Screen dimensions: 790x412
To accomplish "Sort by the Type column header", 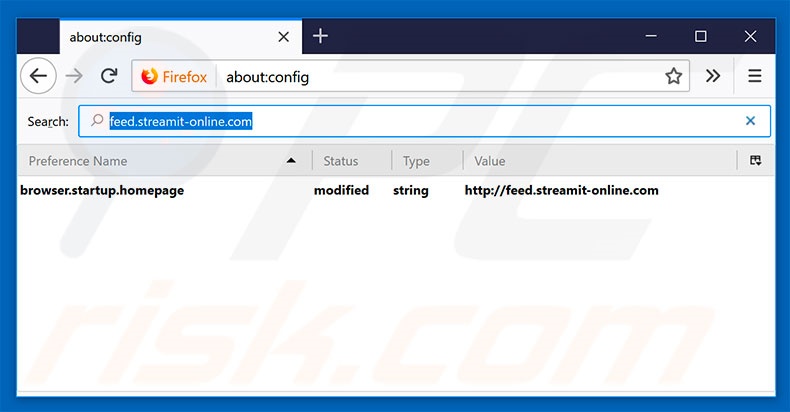I will [427, 161].
